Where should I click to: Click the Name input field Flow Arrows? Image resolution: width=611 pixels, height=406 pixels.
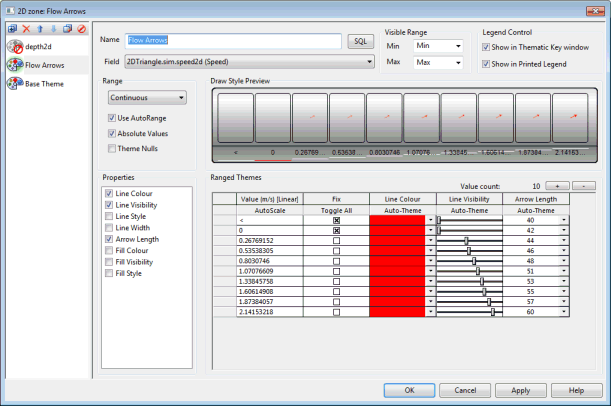click(x=233, y=41)
